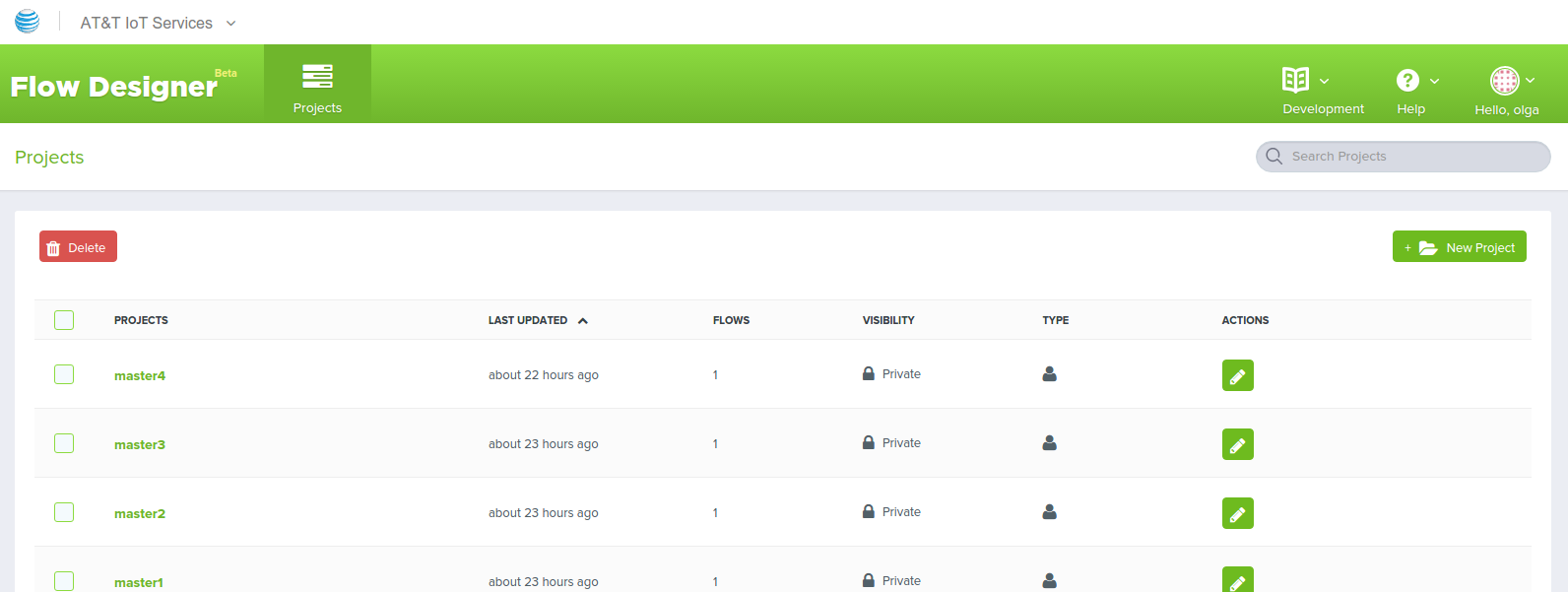
Task: Sort by LAST UPDATED column header
Action: 528,320
